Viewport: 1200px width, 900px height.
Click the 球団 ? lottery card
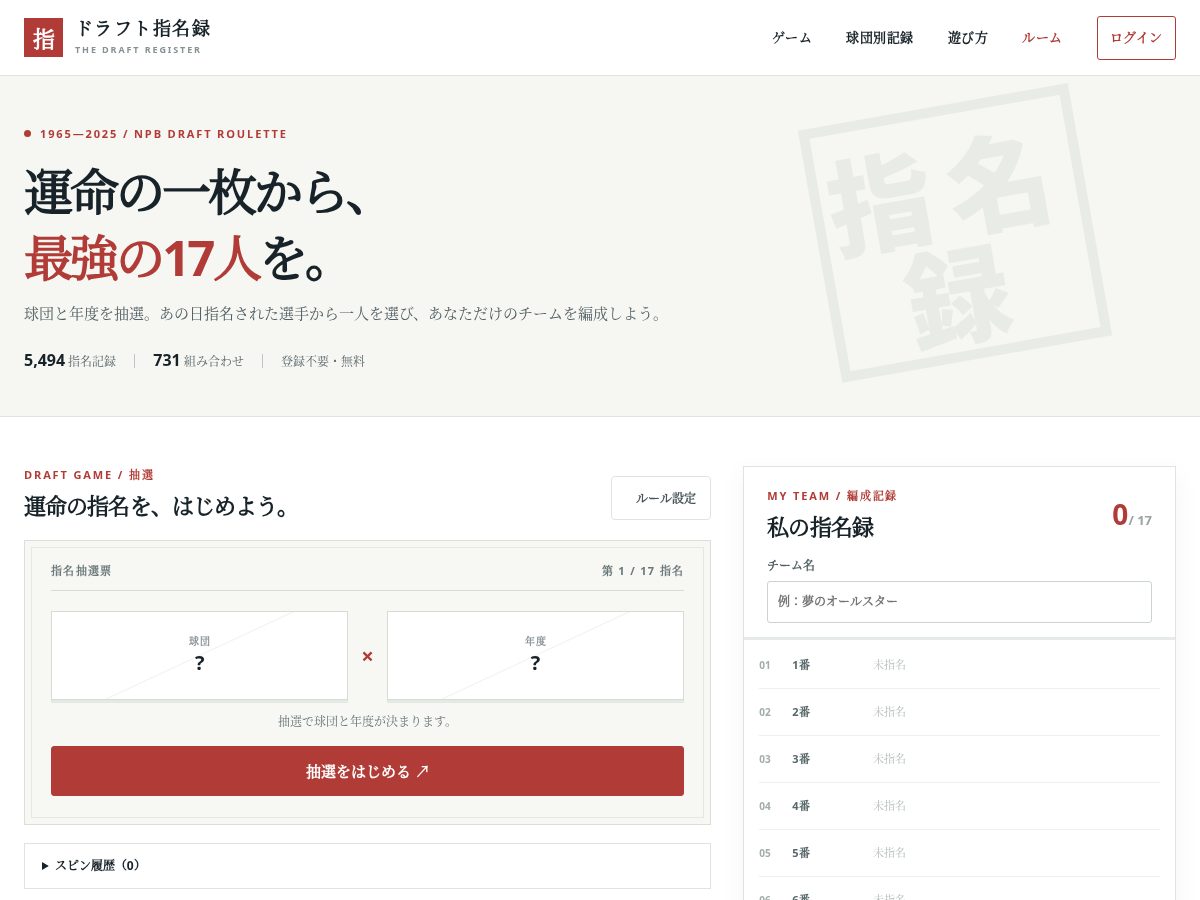[199, 656]
